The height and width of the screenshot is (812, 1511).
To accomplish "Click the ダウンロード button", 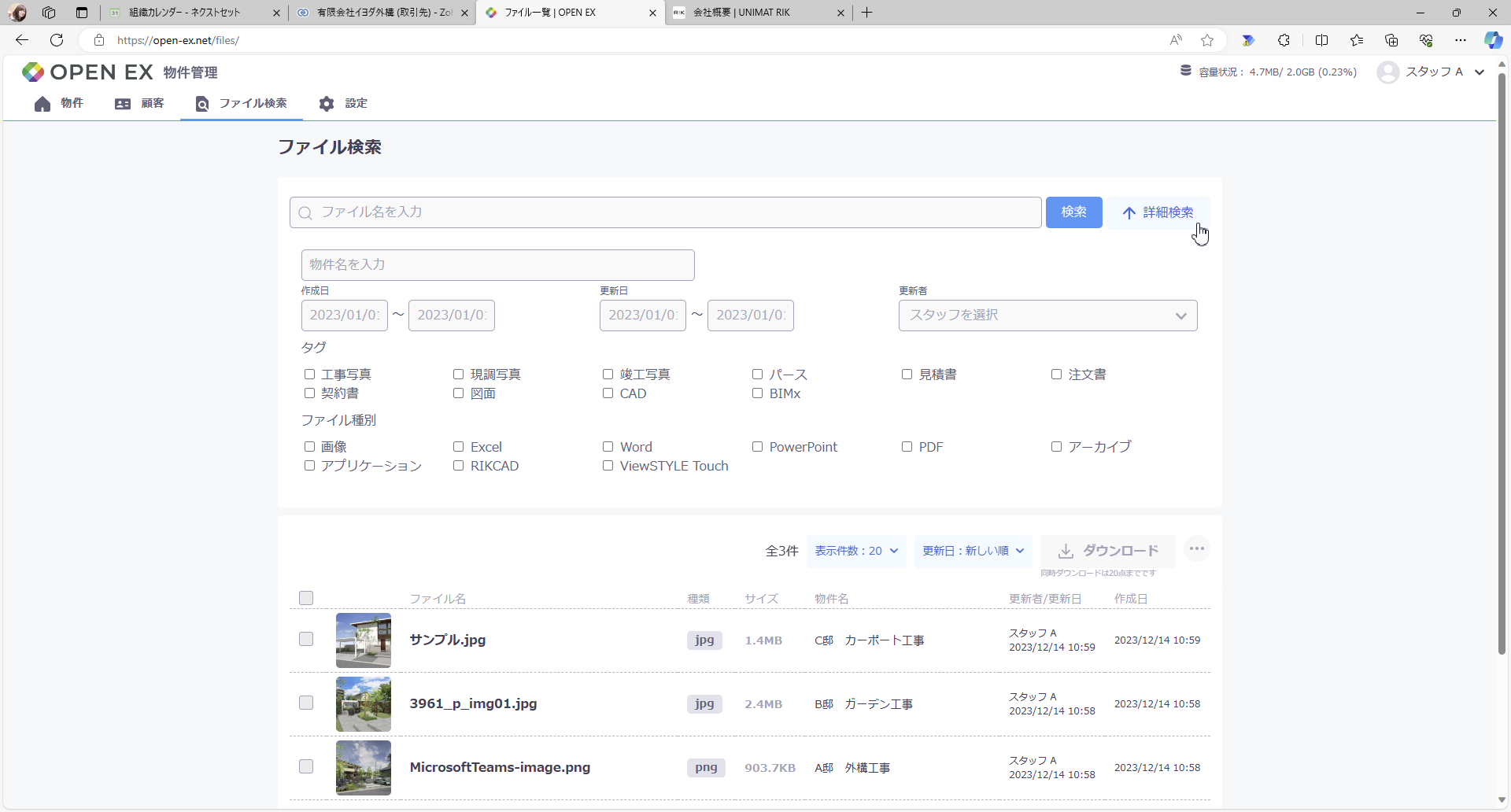I will pos(1108,551).
